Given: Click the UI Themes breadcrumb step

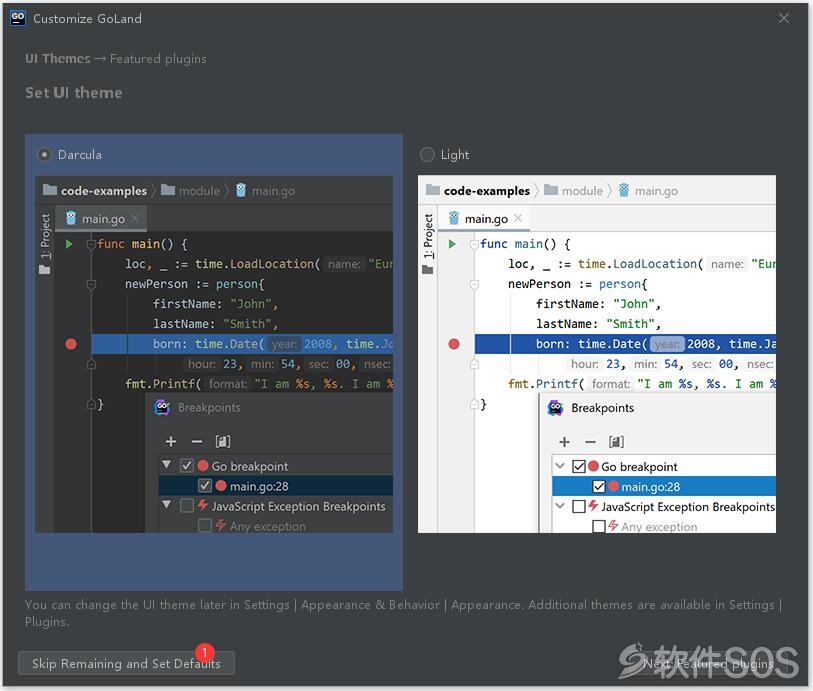Looking at the screenshot, I should coord(58,59).
